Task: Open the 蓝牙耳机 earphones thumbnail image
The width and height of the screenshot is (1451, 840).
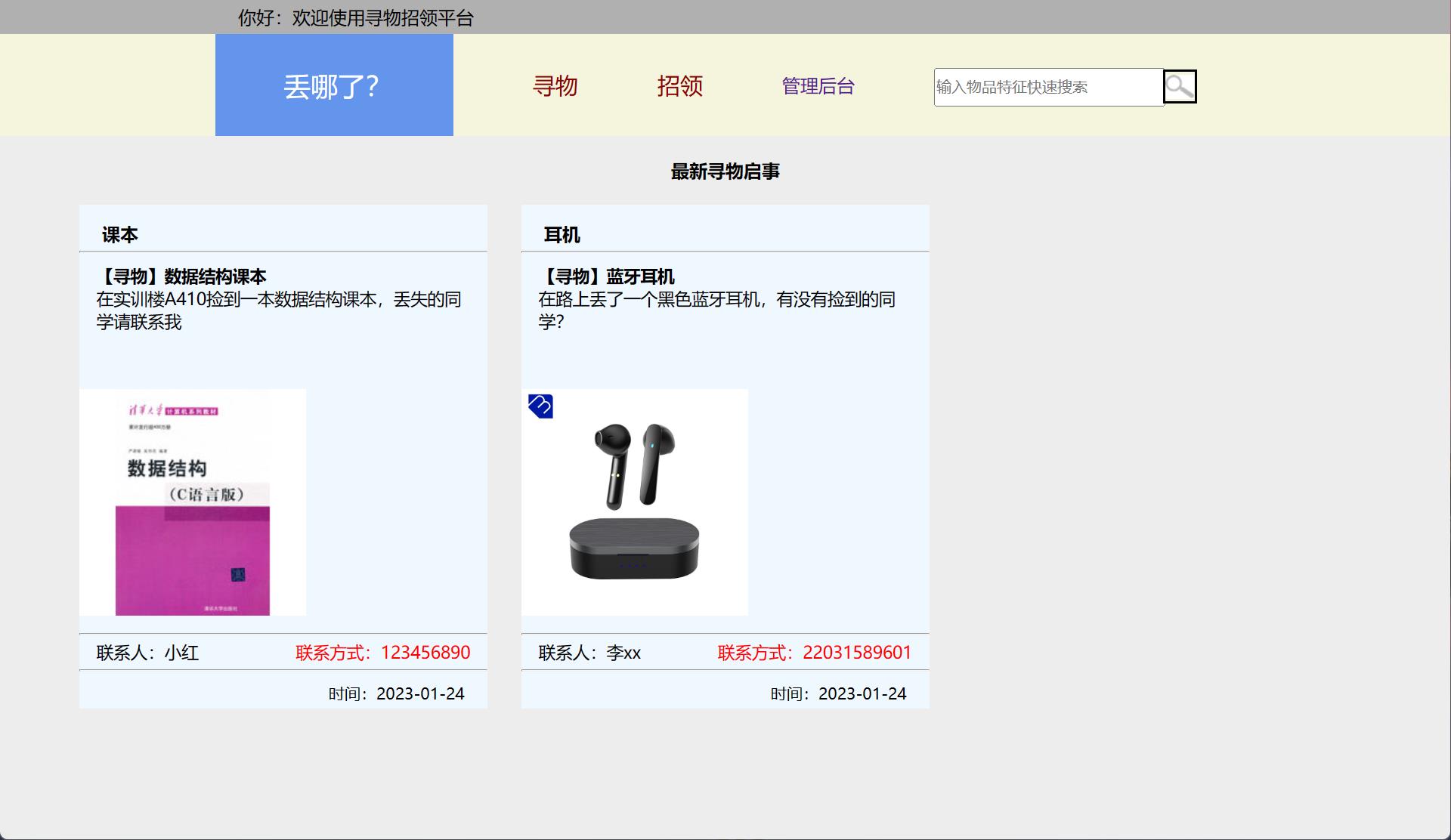Action: 634,501
